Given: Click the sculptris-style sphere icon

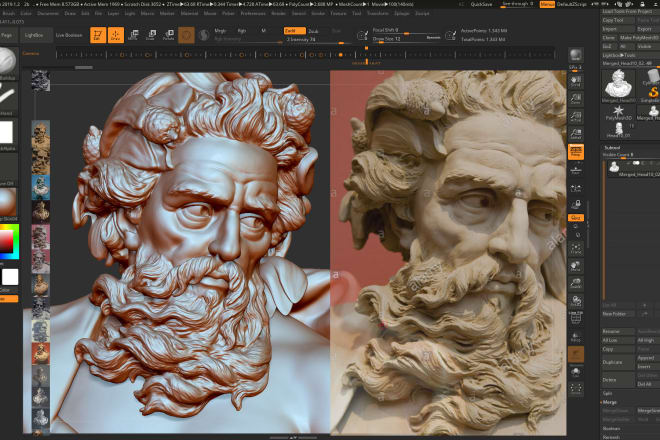Looking at the screenshot, I should [204, 35].
